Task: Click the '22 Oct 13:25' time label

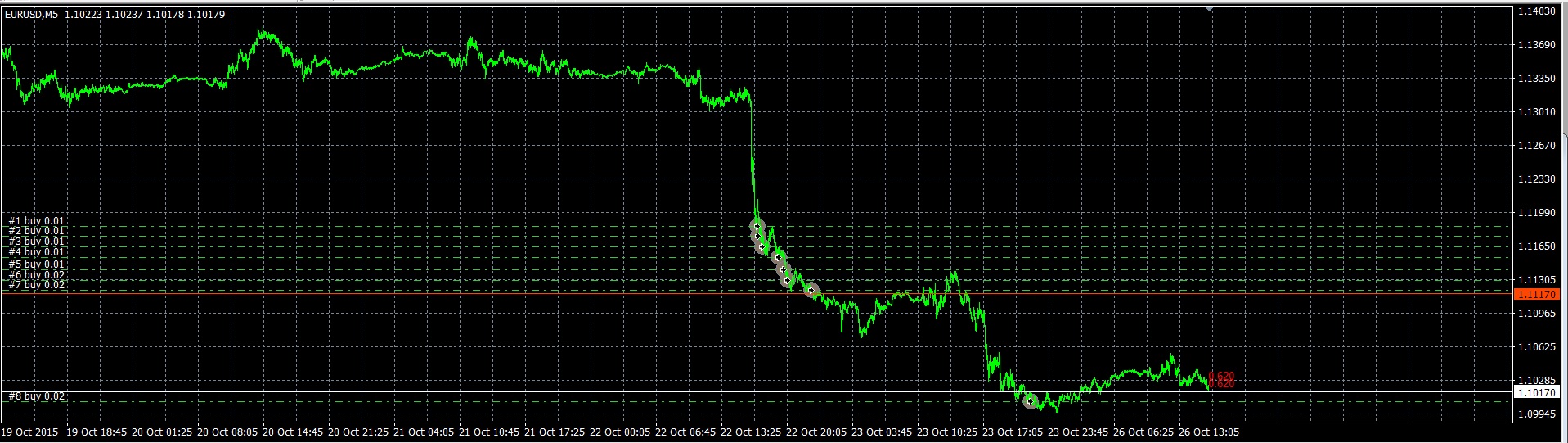Action: click(753, 432)
